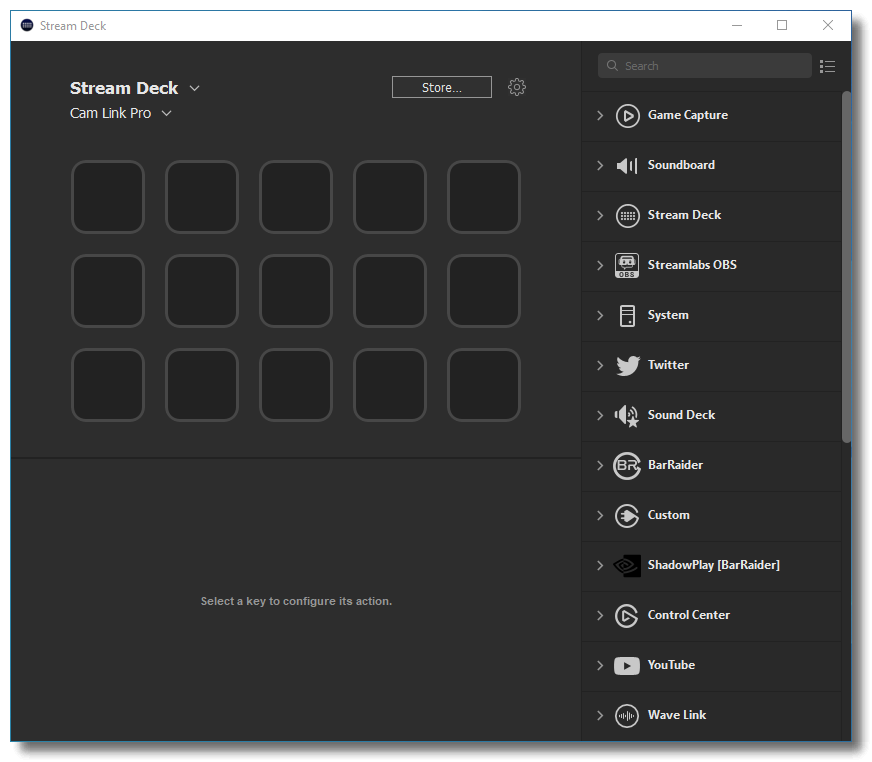The image size is (872, 762).
Task: Expand the ShadowPlay [BarRaider] chevron
Action: click(600, 566)
